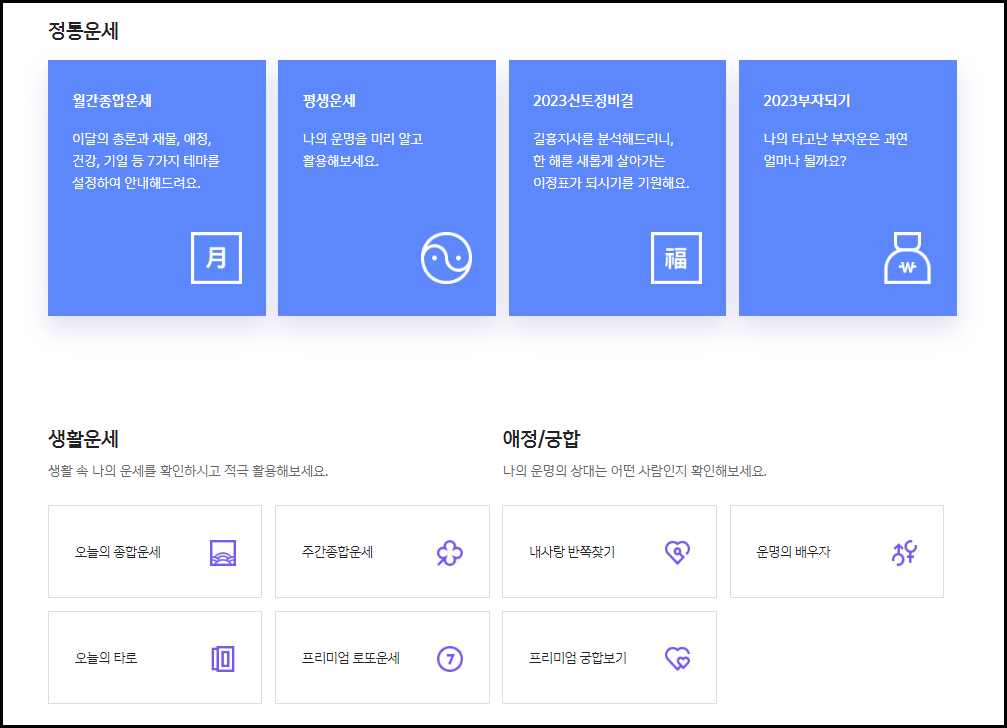Open the 평생운세 card
1007x728 pixels.
tap(386, 186)
